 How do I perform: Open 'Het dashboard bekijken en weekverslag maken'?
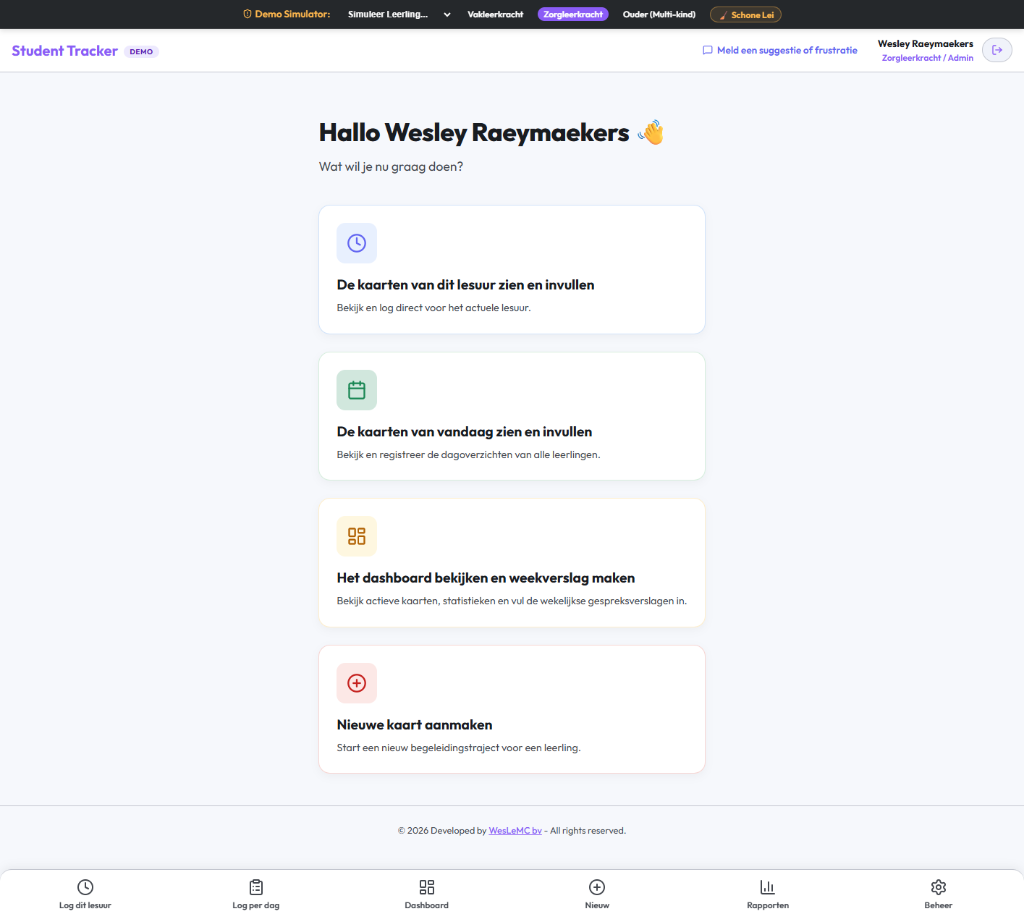(486, 578)
